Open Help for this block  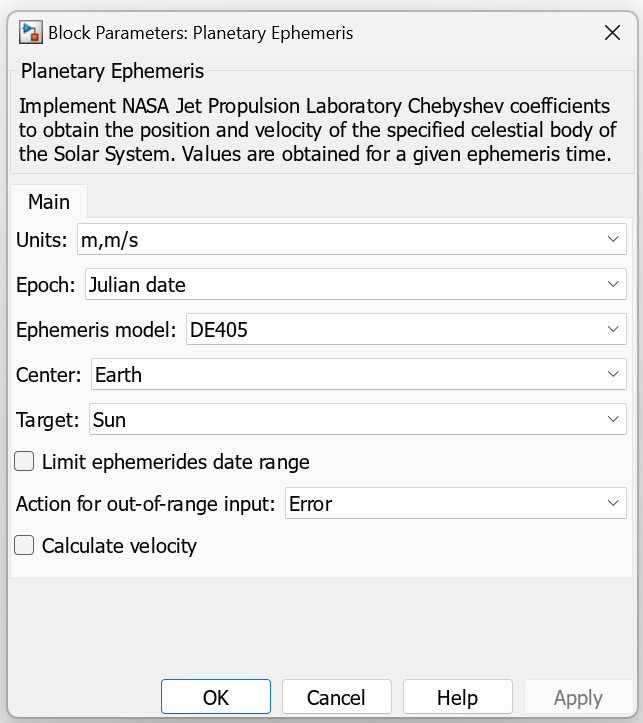point(457,698)
